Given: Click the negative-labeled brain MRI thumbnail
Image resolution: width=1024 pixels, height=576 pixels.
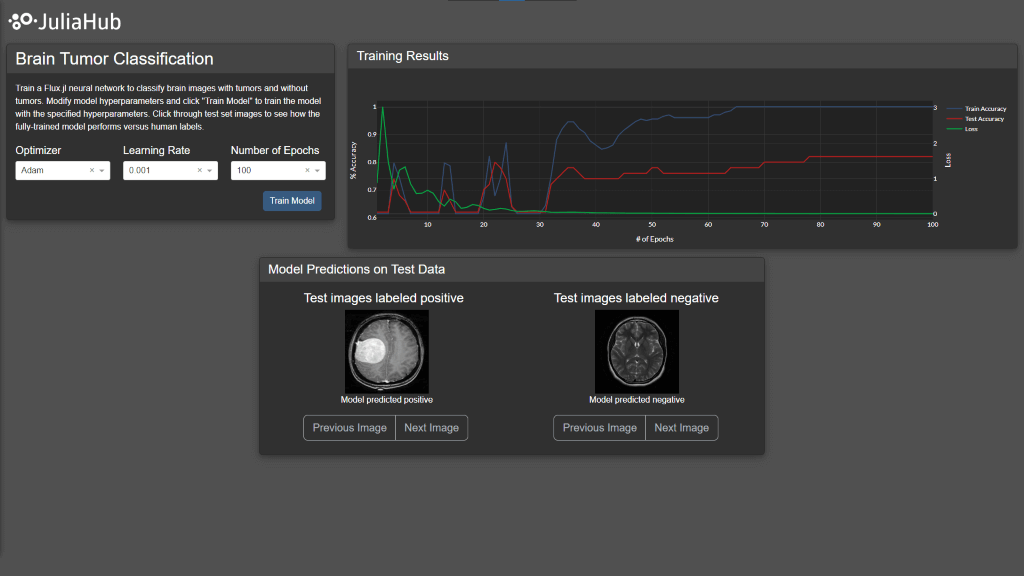Looking at the screenshot, I should [637, 351].
